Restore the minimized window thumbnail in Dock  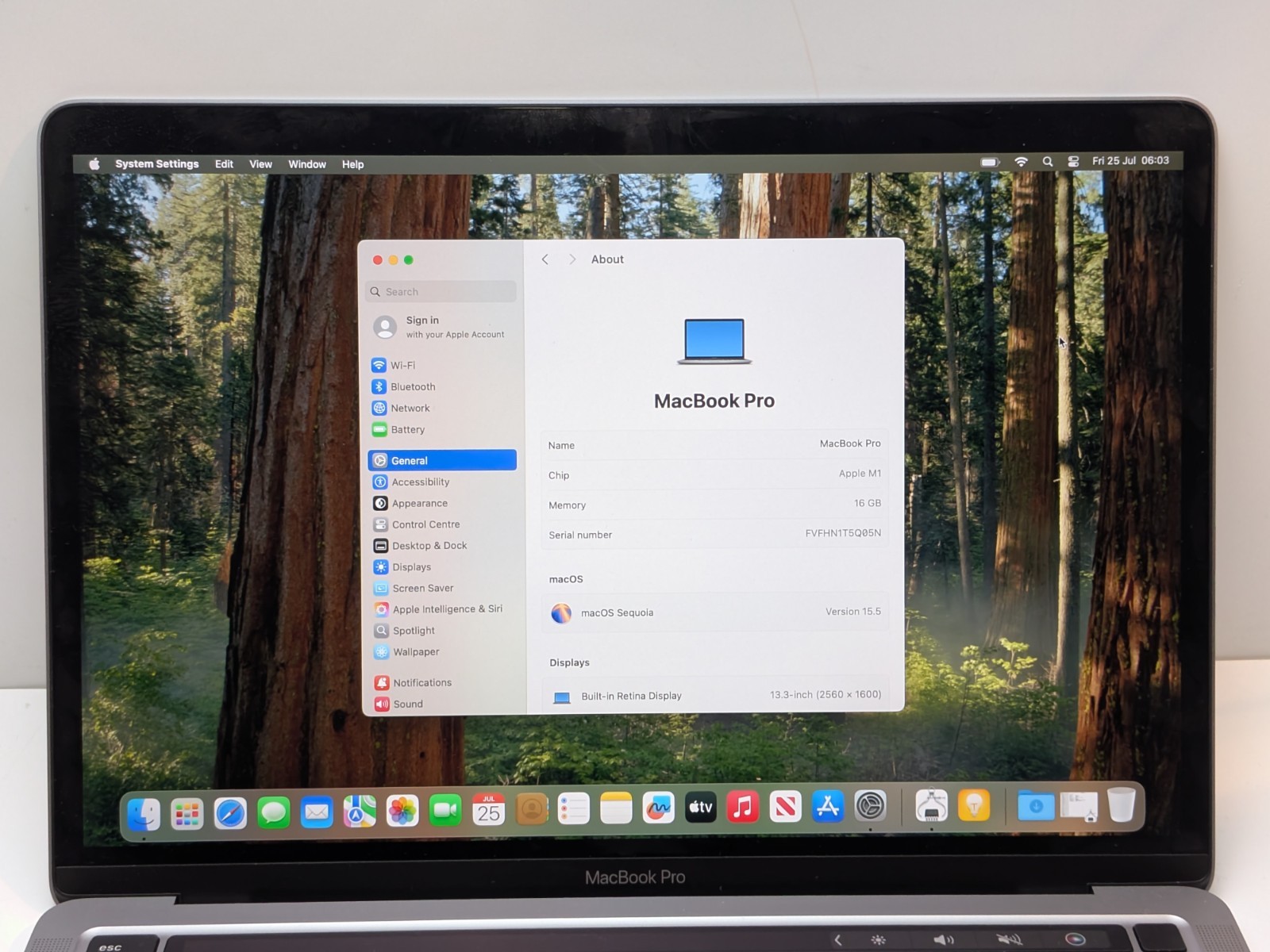(1079, 806)
